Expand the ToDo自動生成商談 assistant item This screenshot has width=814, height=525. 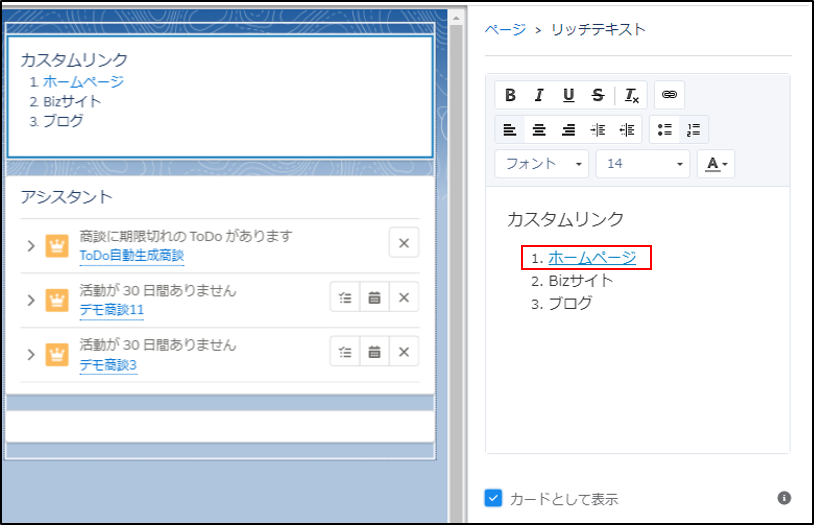[31, 246]
